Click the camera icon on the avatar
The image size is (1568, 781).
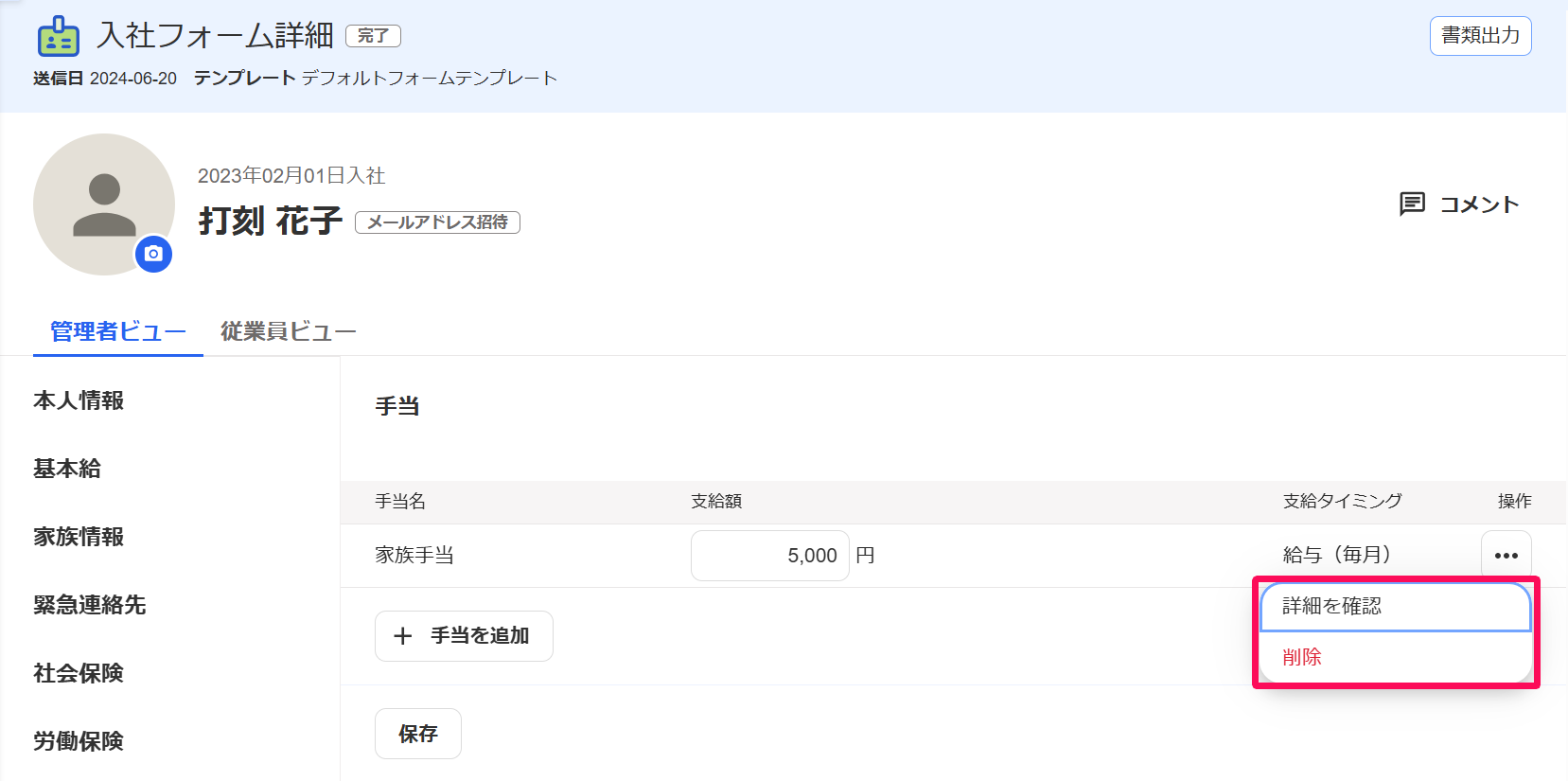click(153, 254)
